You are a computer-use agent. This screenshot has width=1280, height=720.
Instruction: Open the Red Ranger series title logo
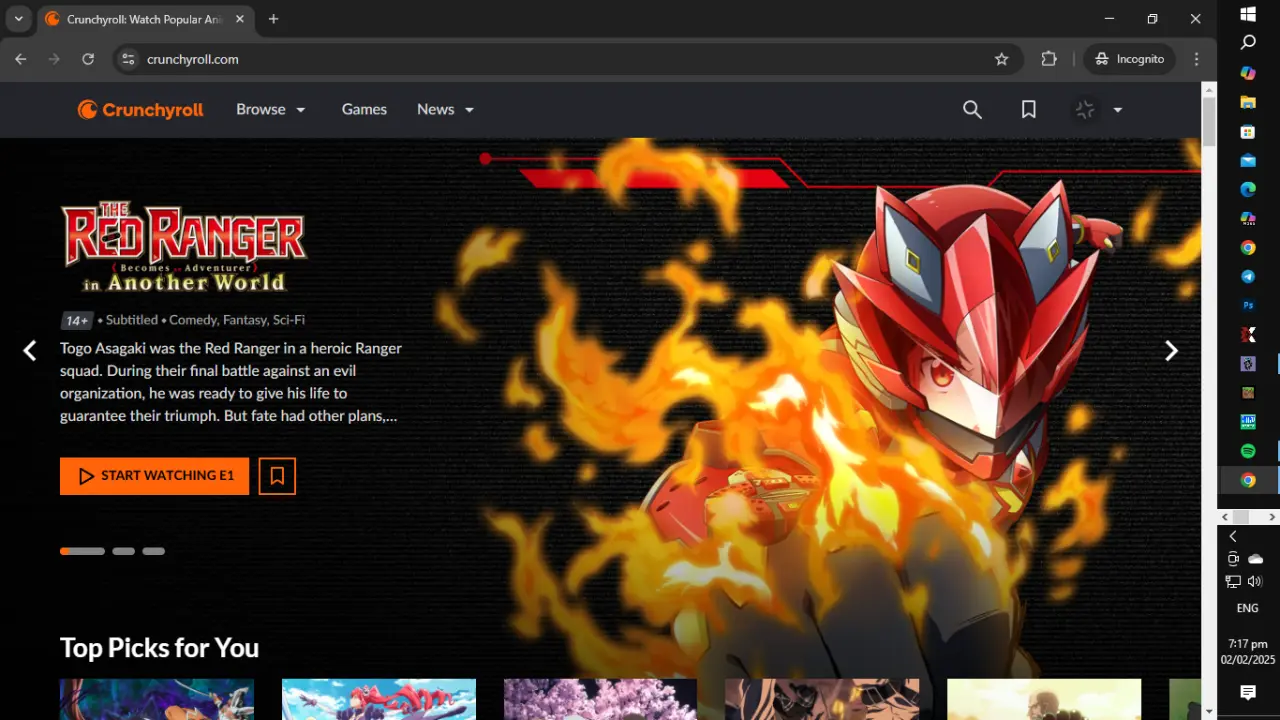(x=183, y=247)
